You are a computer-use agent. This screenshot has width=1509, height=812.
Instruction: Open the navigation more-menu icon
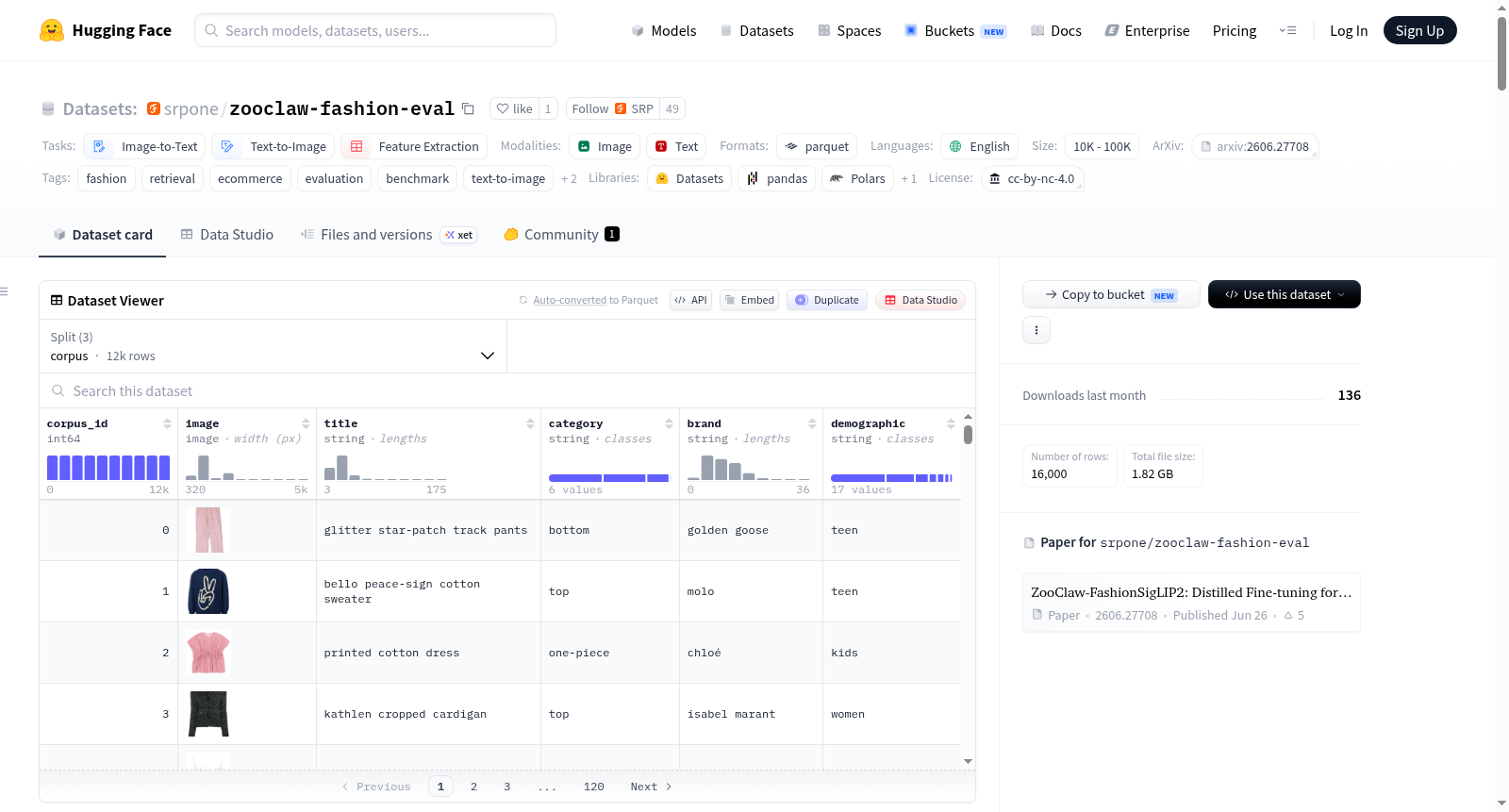click(1287, 30)
